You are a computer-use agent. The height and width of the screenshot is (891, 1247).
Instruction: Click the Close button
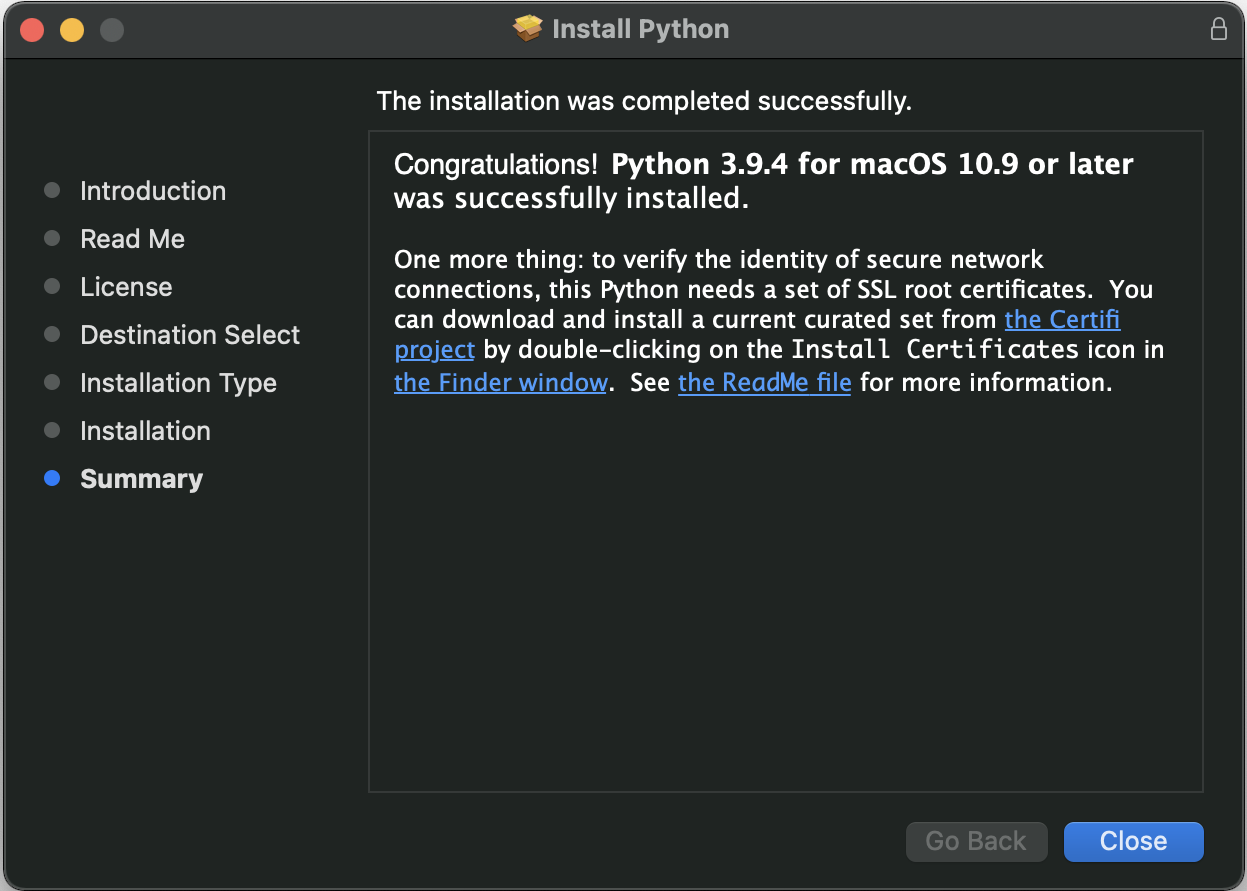tap(1133, 841)
